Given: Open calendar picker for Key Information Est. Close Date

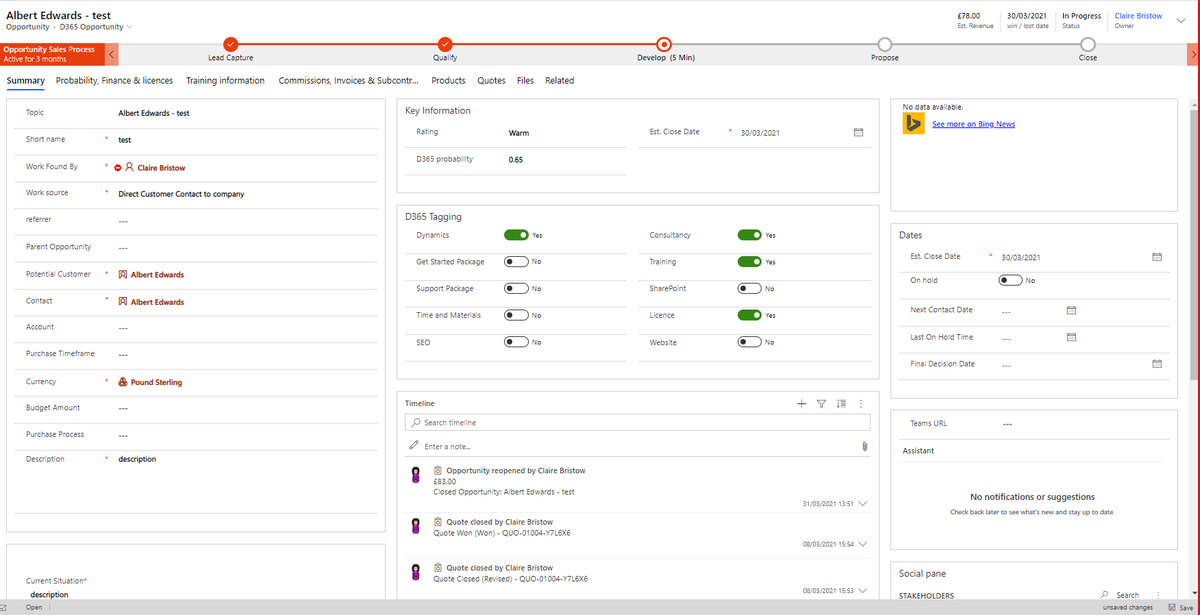Looking at the screenshot, I should [x=858, y=133].
